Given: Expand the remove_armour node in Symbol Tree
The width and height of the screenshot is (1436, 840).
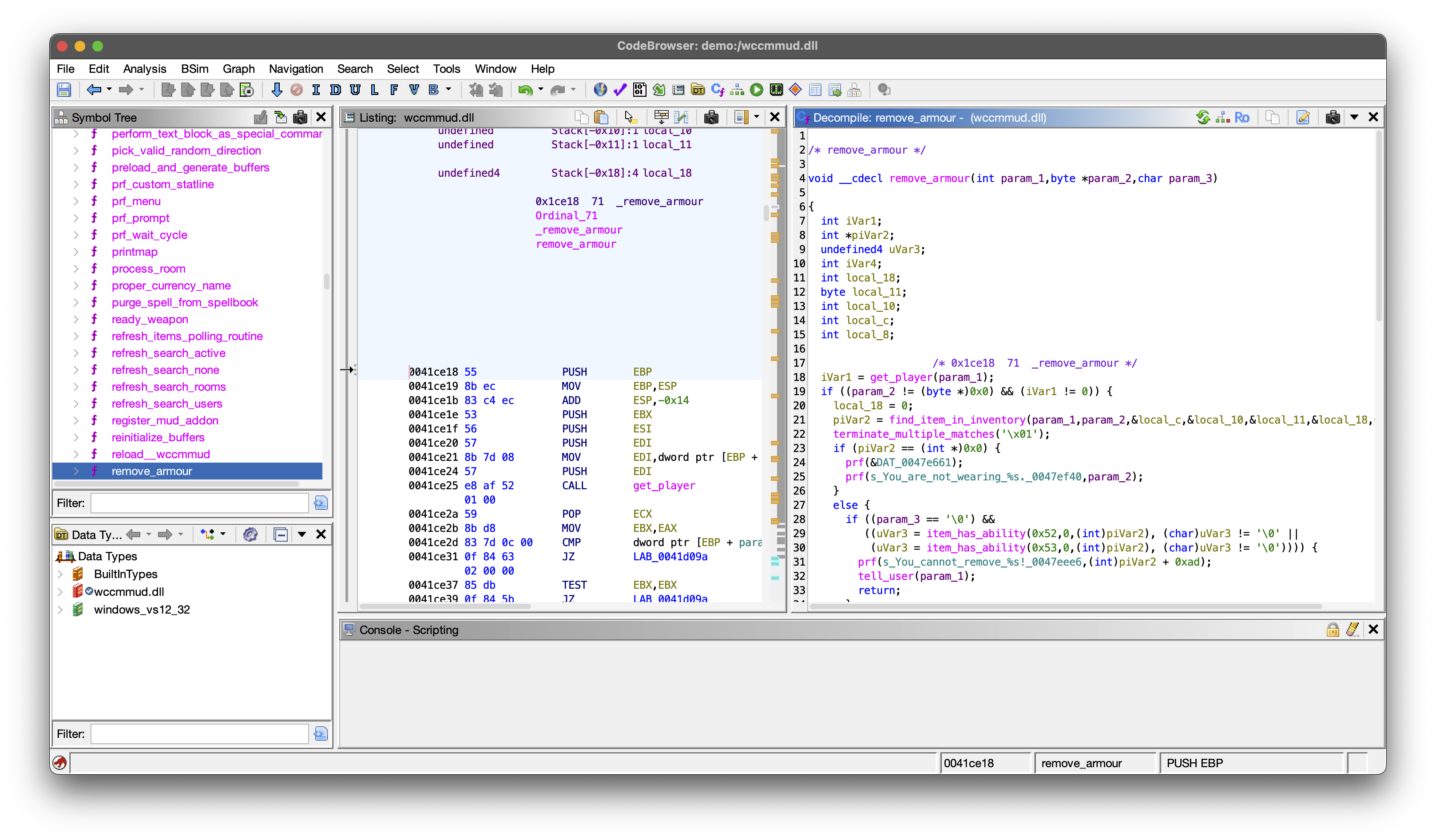Looking at the screenshot, I should pyautogui.click(x=76, y=472).
